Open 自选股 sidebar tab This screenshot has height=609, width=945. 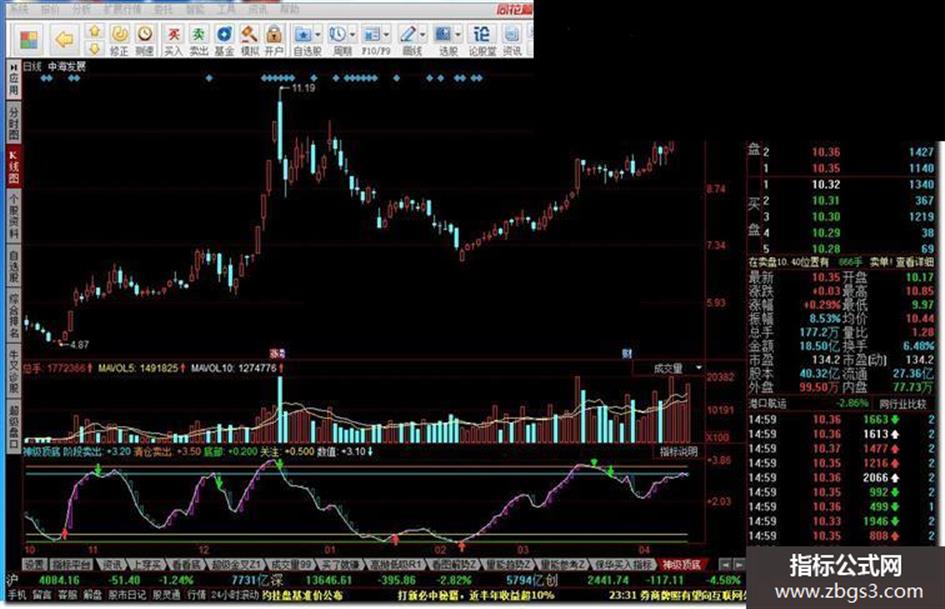pos(13,267)
